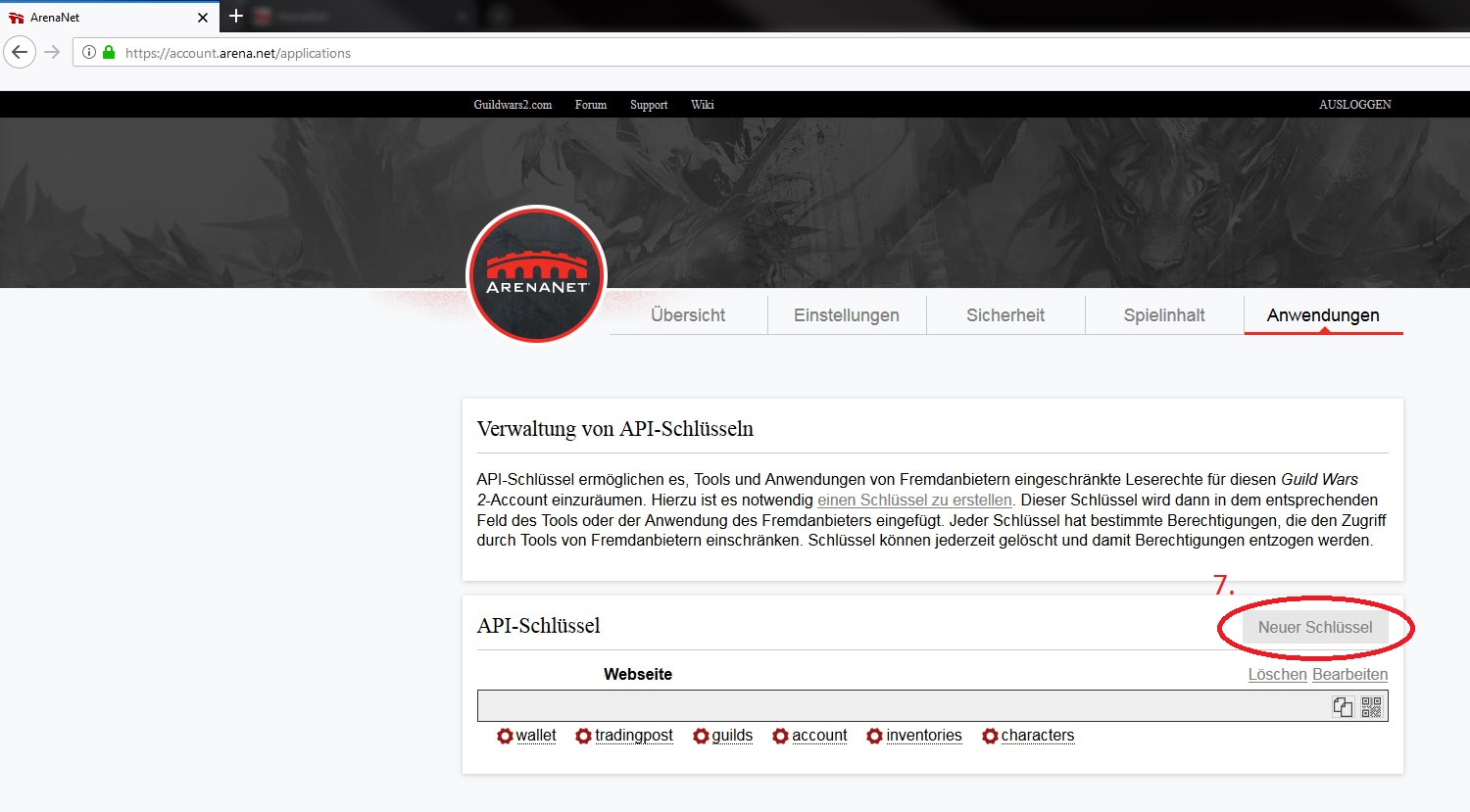Click the browser back arrow button
Image resolution: width=1470 pixels, height=812 pixels.
point(20,52)
